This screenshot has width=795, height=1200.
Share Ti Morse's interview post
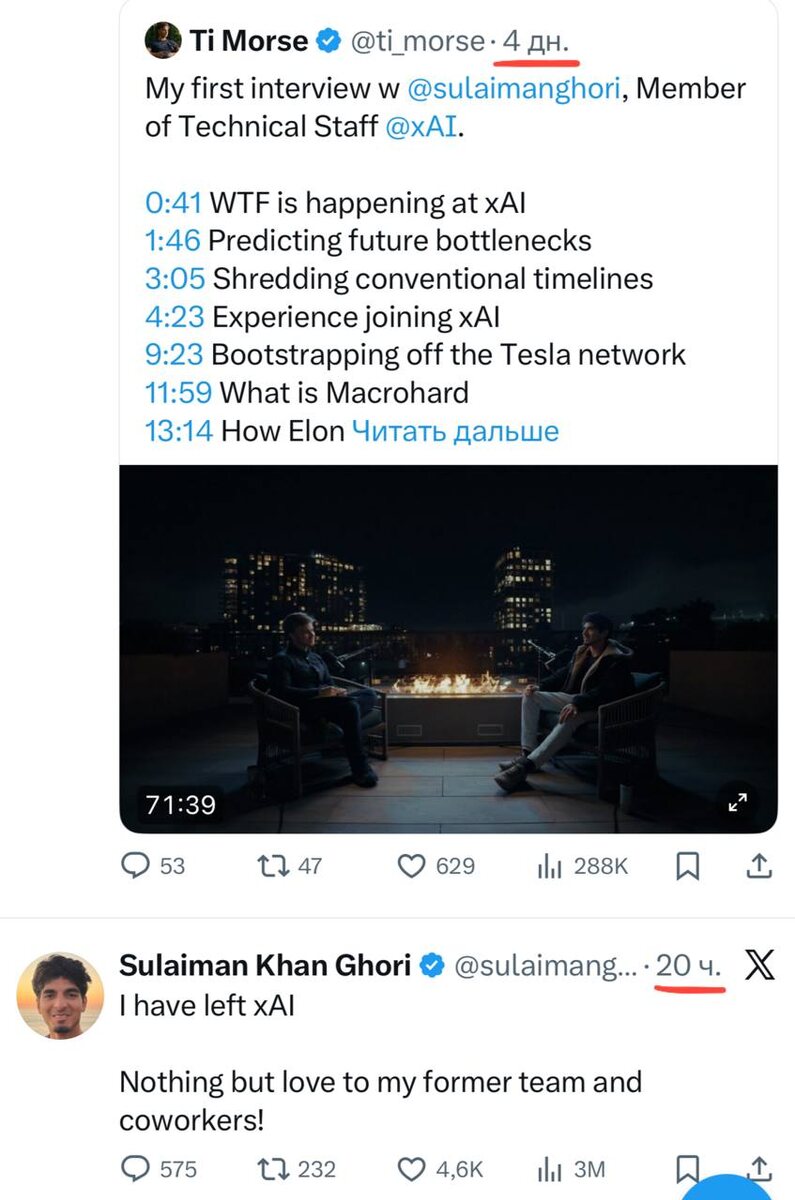pos(758,866)
